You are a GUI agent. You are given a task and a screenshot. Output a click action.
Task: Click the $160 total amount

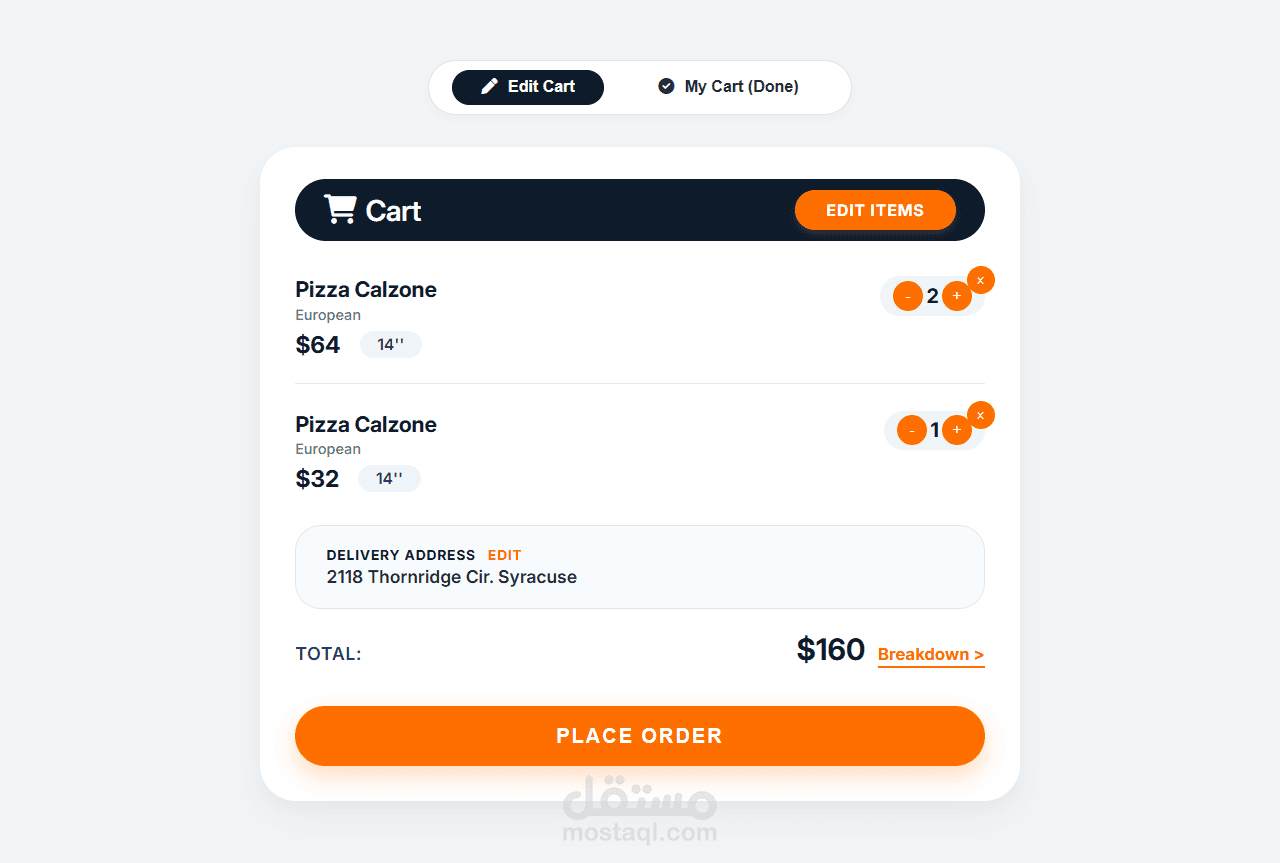click(830, 650)
